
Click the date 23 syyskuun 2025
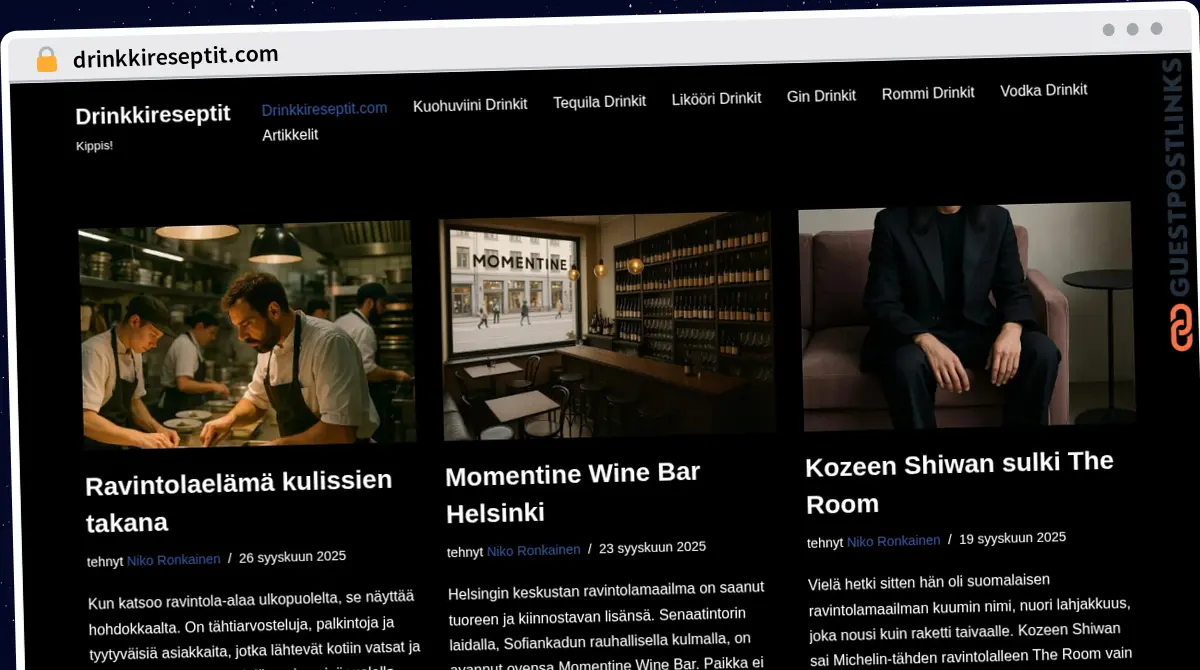(652, 548)
